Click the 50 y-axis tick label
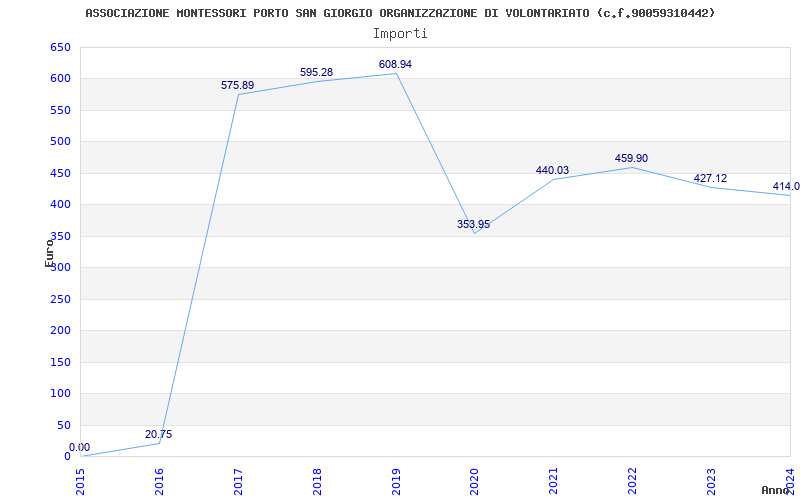Screen dimensions: 800x500 point(64,426)
